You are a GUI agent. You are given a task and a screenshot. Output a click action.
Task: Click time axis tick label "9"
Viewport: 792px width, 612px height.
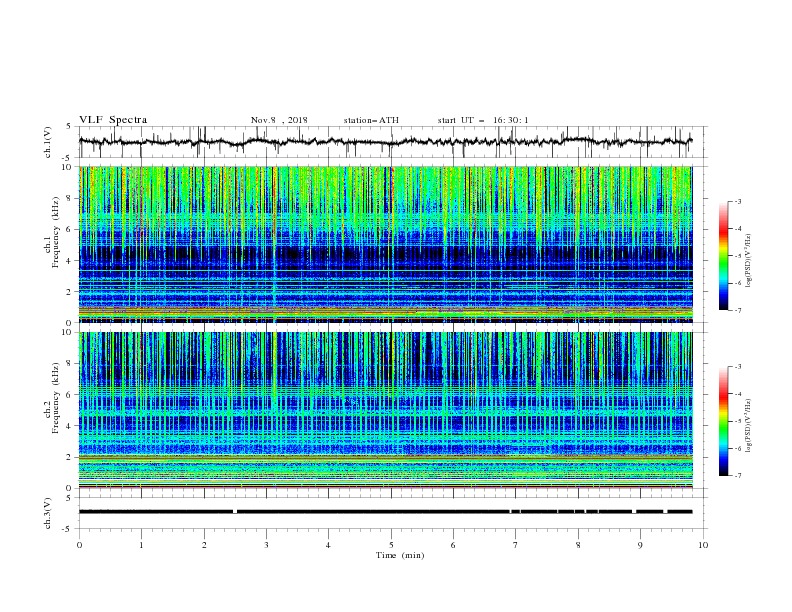(640, 545)
